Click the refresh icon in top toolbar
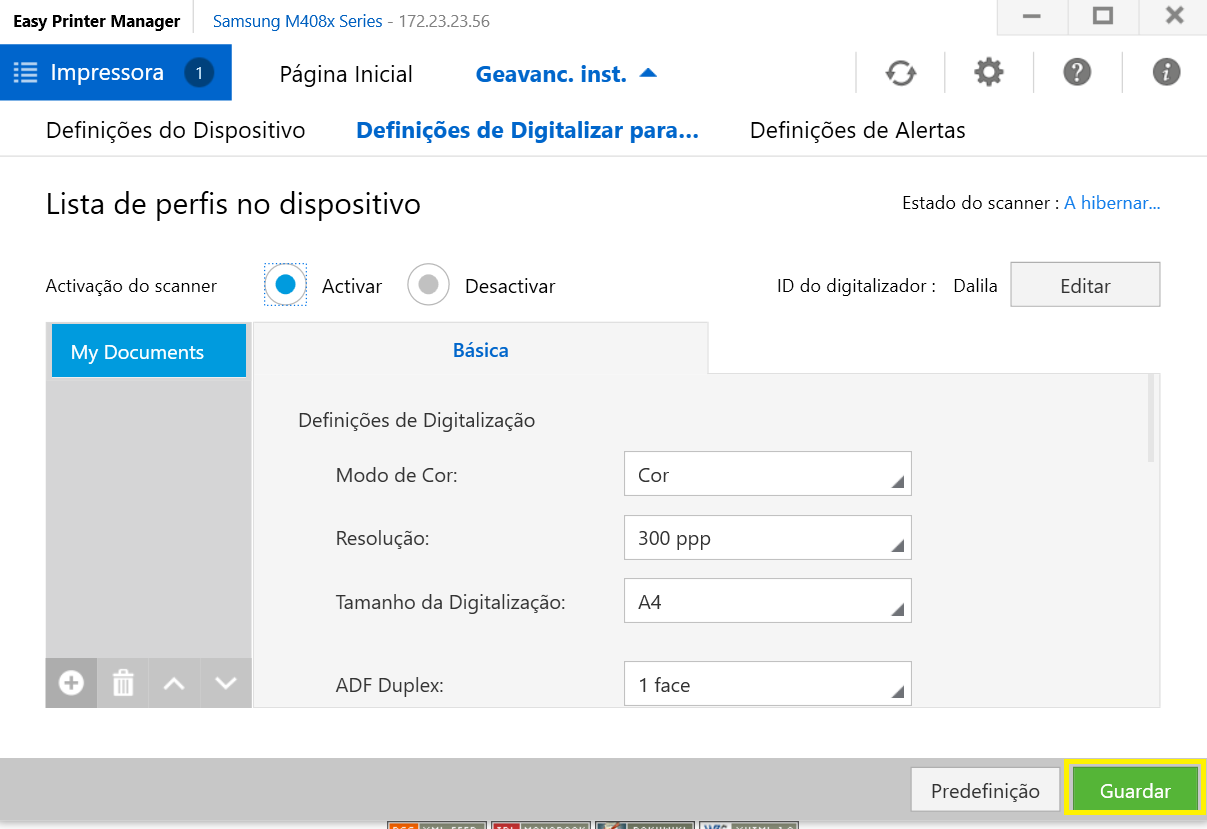Image resolution: width=1207 pixels, height=829 pixels. click(901, 73)
